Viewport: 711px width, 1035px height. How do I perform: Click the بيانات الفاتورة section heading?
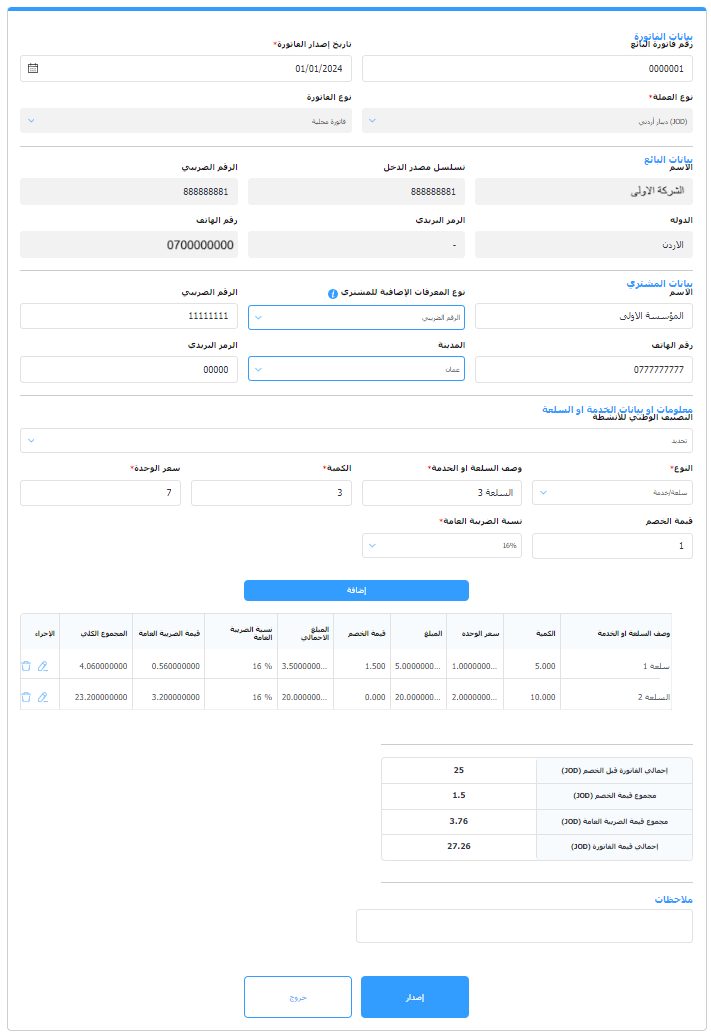[663, 36]
